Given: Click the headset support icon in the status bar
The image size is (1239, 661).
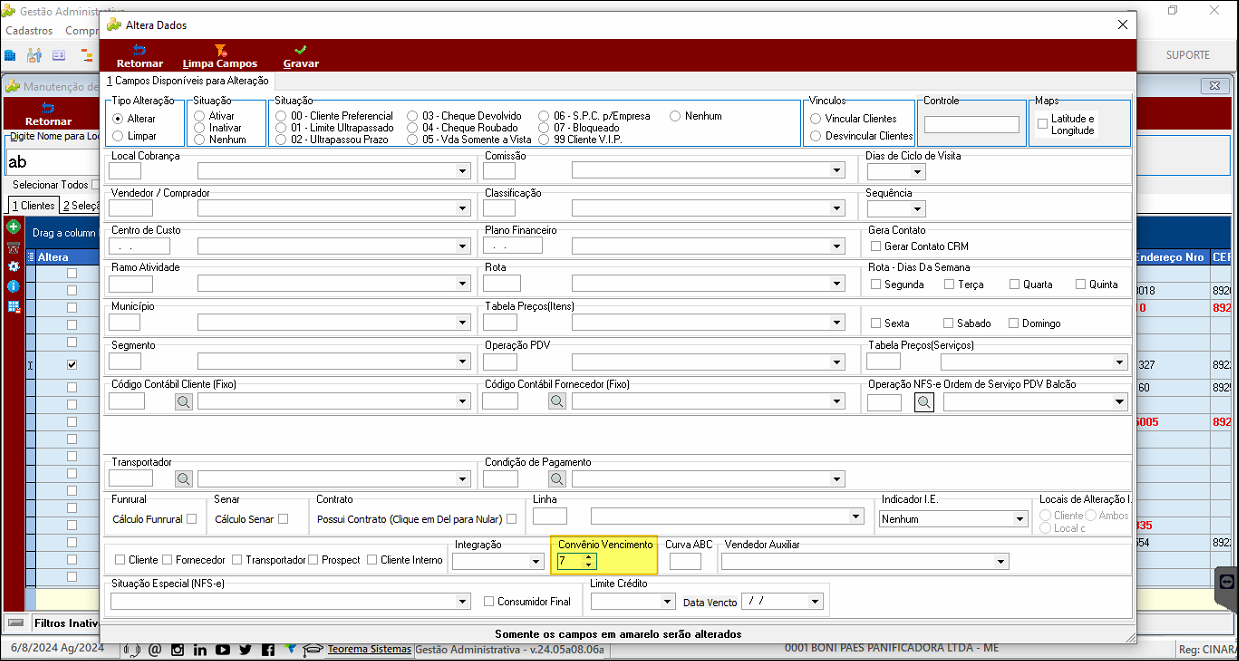Looking at the screenshot, I should click(x=132, y=649).
